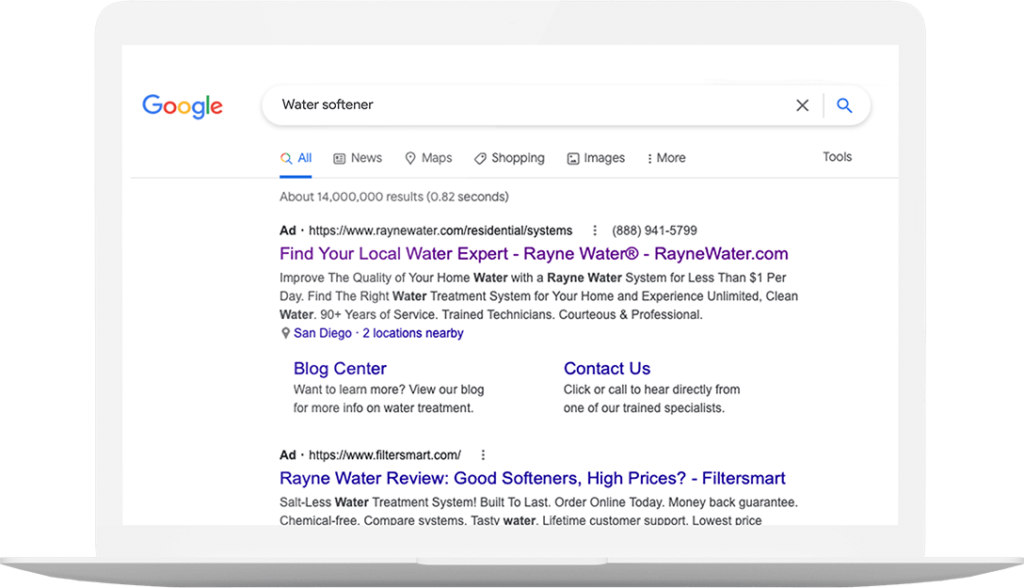1024x588 pixels.
Task: Click the blue magnifying glass search button
Action: [x=845, y=105]
